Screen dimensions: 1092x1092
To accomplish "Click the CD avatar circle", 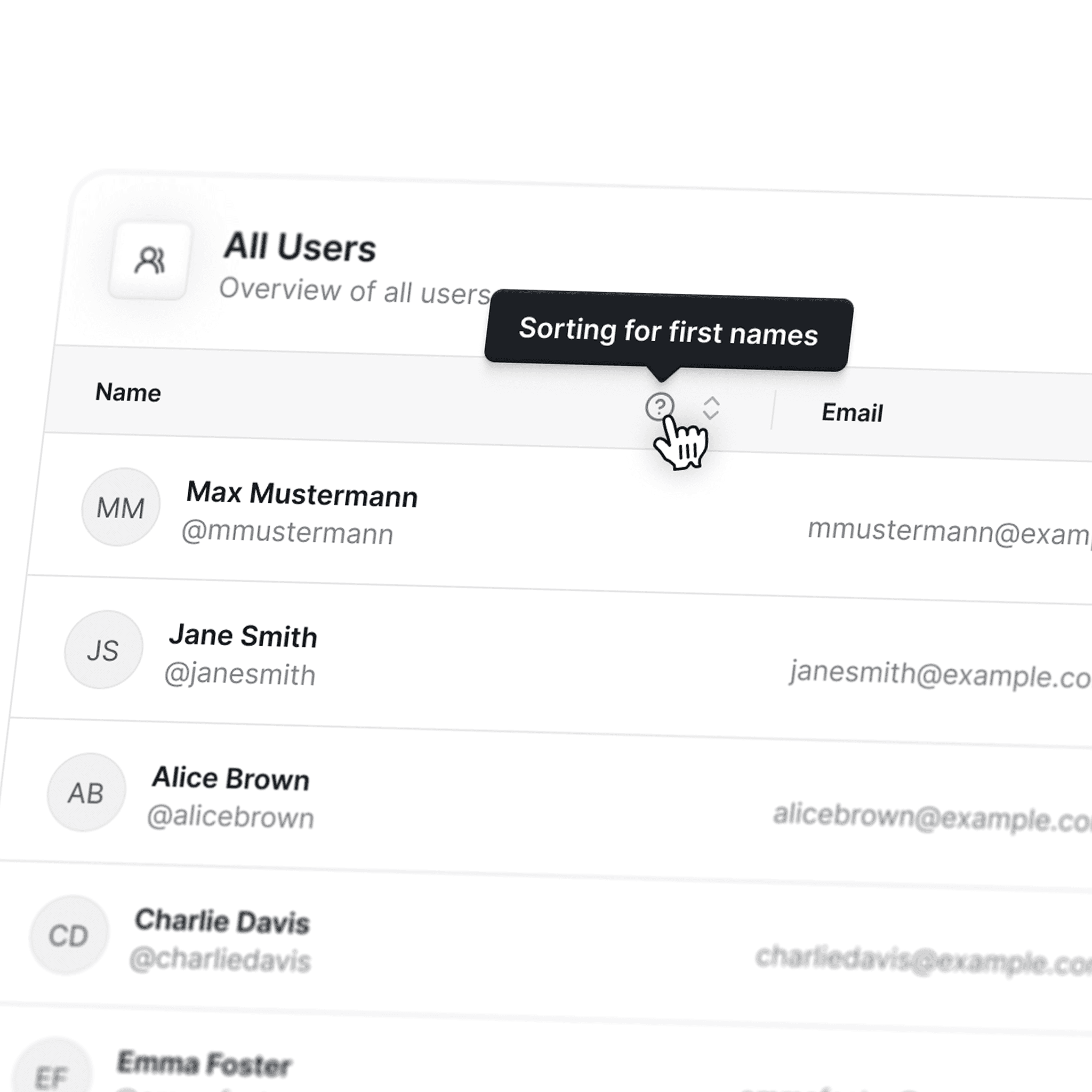I will click(68, 935).
